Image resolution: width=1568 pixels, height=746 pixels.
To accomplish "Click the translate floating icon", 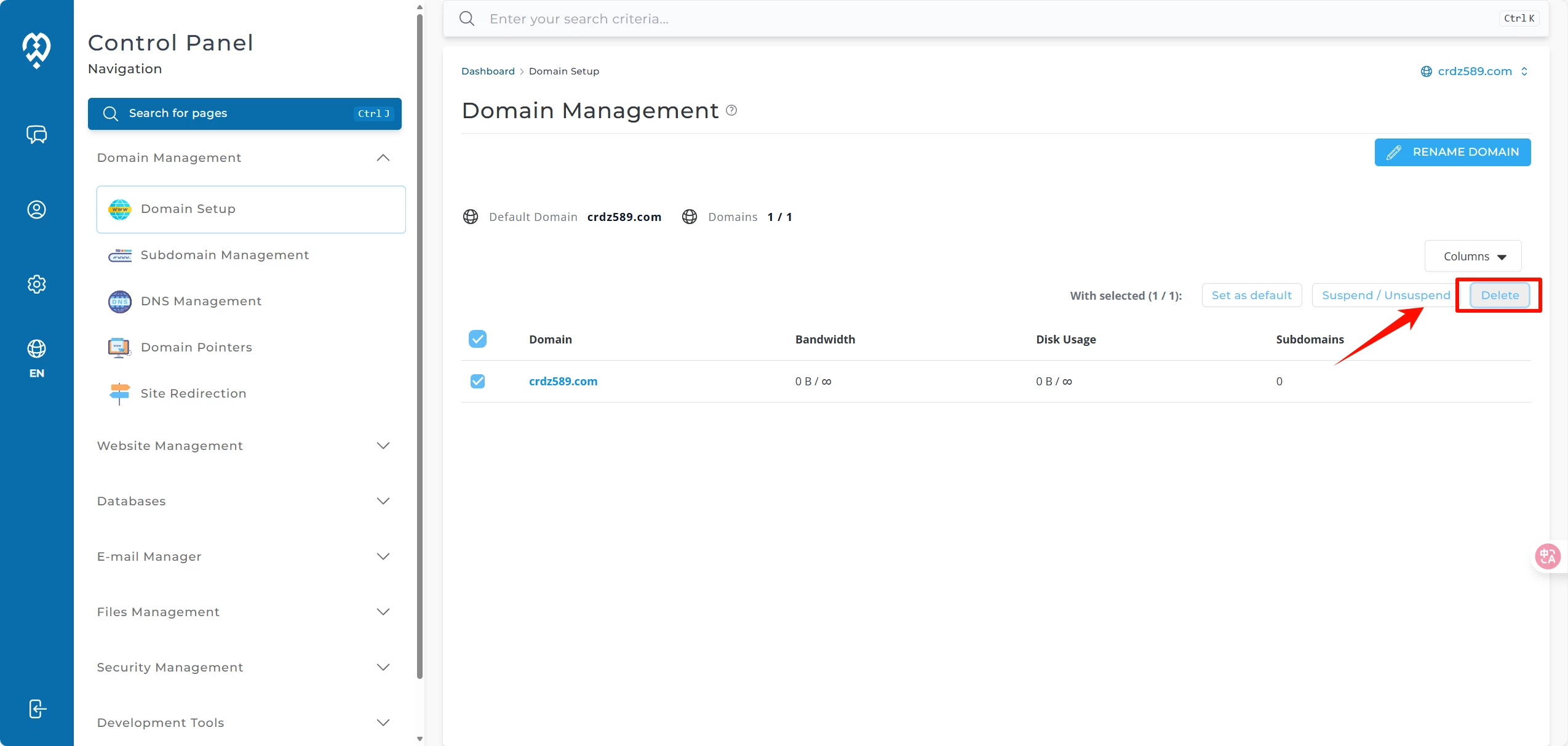I will pyautogui.click(x=1547, y=556).
